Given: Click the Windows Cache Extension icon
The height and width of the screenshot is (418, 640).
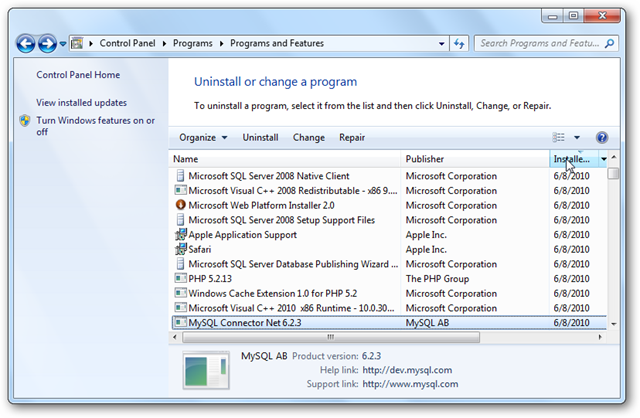Looking at the screenshot, I should tap(180, 293).
